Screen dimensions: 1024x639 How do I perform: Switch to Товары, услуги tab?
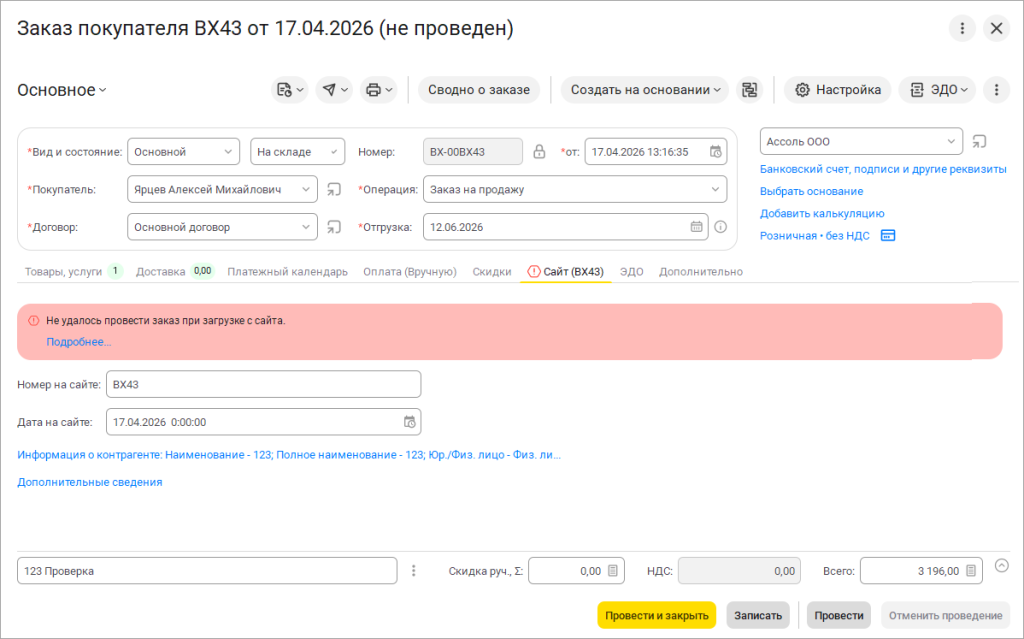(73, 272)
